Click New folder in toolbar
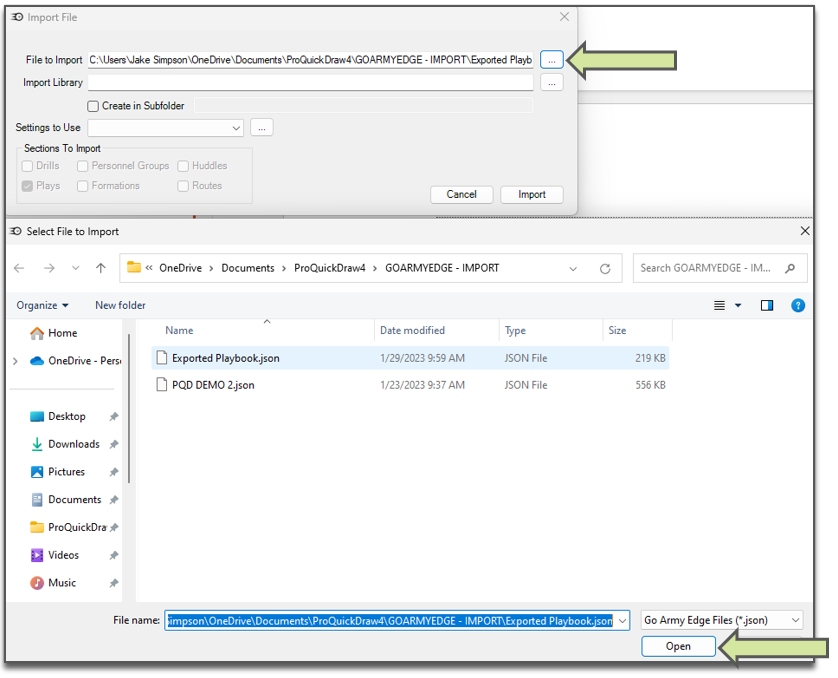This screenshot has height=678, width=838. click(x=120, y=305)
